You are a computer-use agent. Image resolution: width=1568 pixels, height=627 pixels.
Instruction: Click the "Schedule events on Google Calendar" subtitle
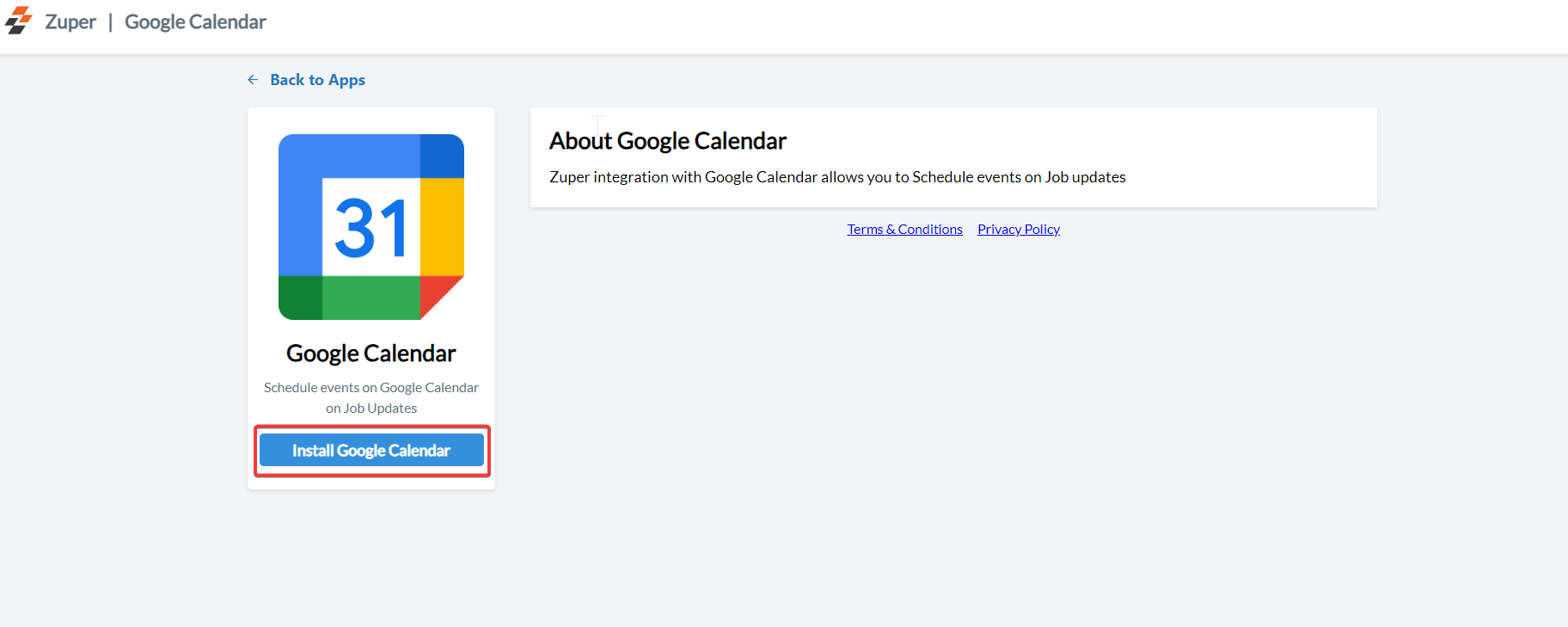point(371,388)
